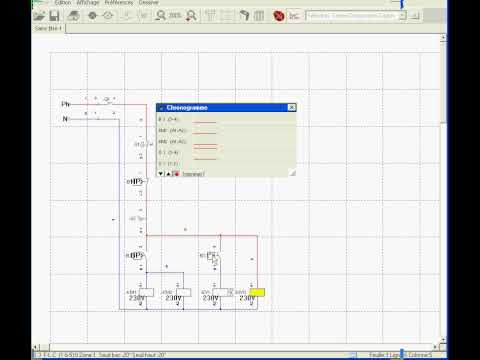The width and height of the screenshot is (480, 360).
Task: Click the underlined link in Chronogramme footer
Action: 193,174
